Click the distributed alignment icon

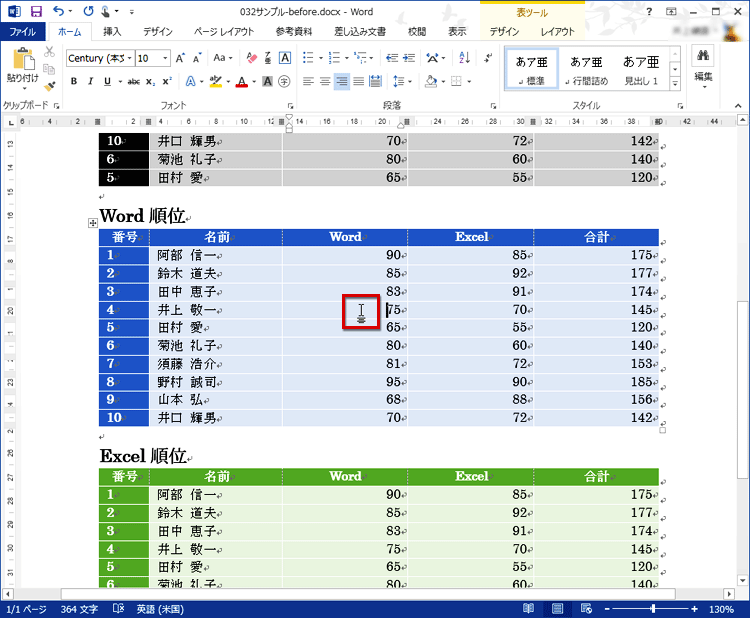[375, 81]
